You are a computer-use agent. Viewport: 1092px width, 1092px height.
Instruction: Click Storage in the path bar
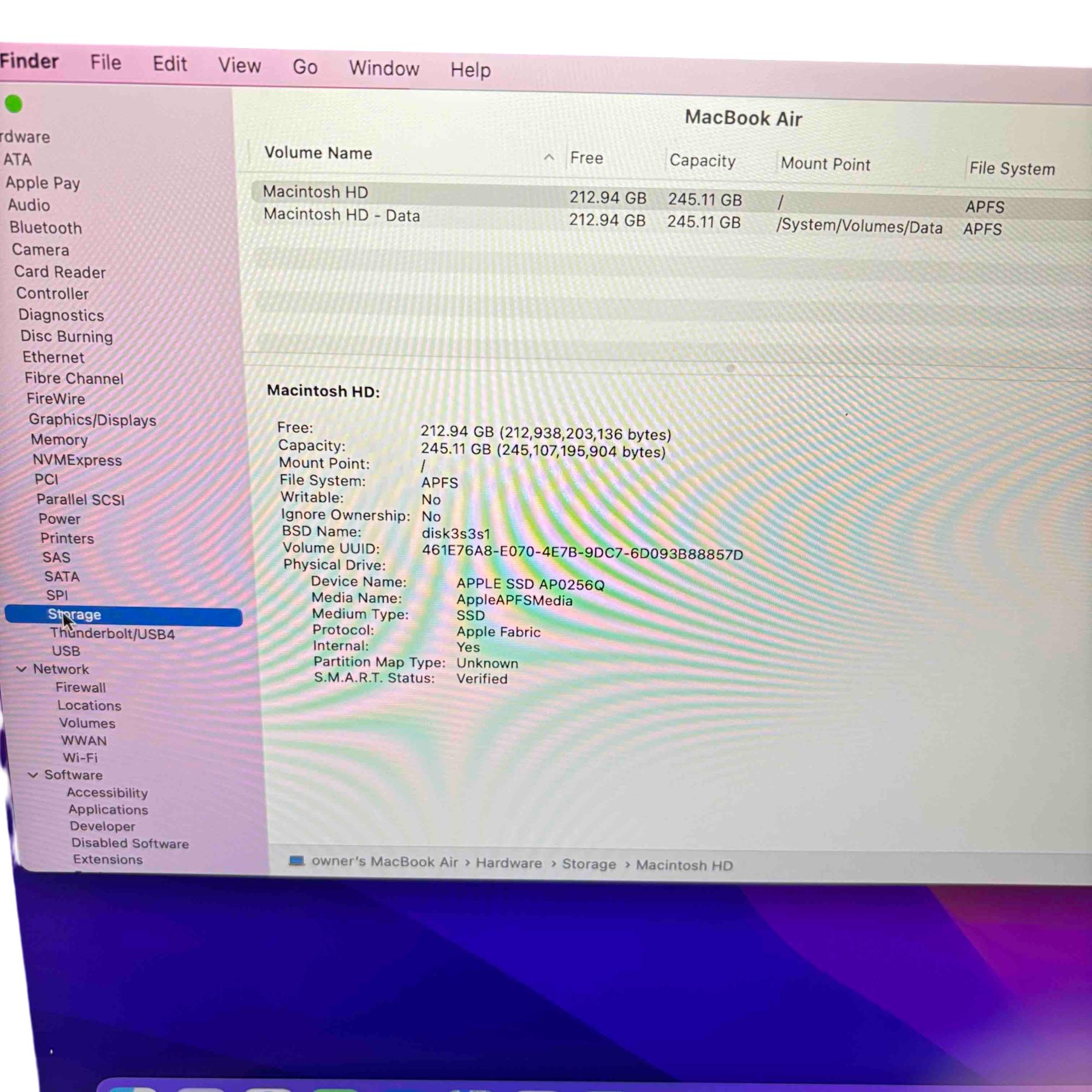point(589,864)
